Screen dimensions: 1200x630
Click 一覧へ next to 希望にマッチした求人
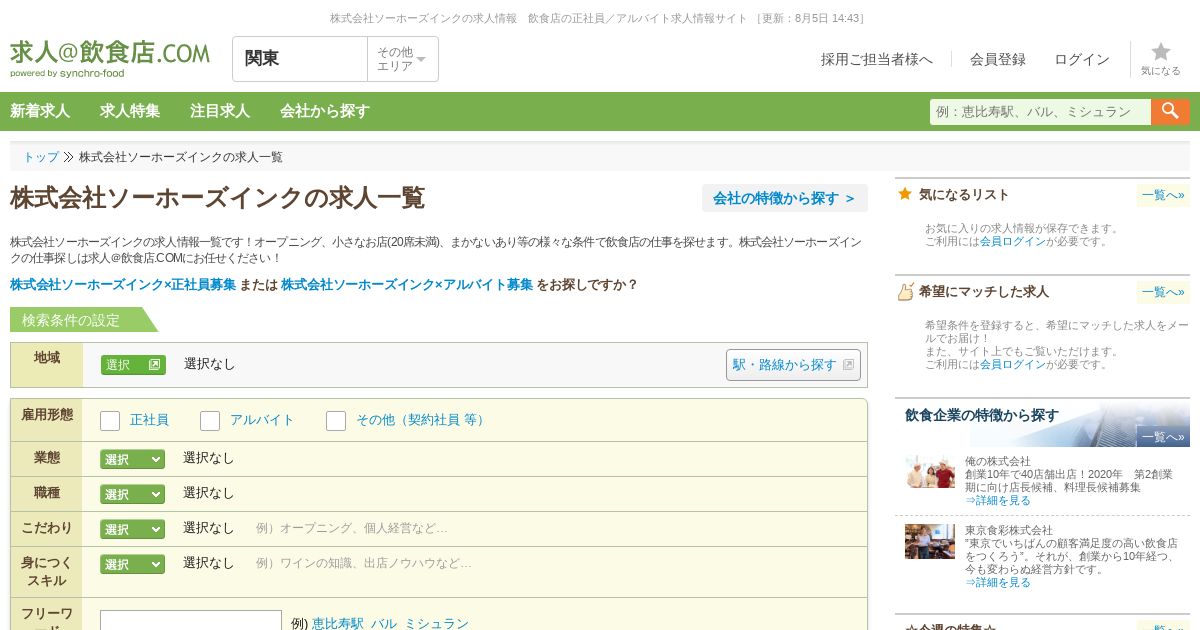point(1163,292)
